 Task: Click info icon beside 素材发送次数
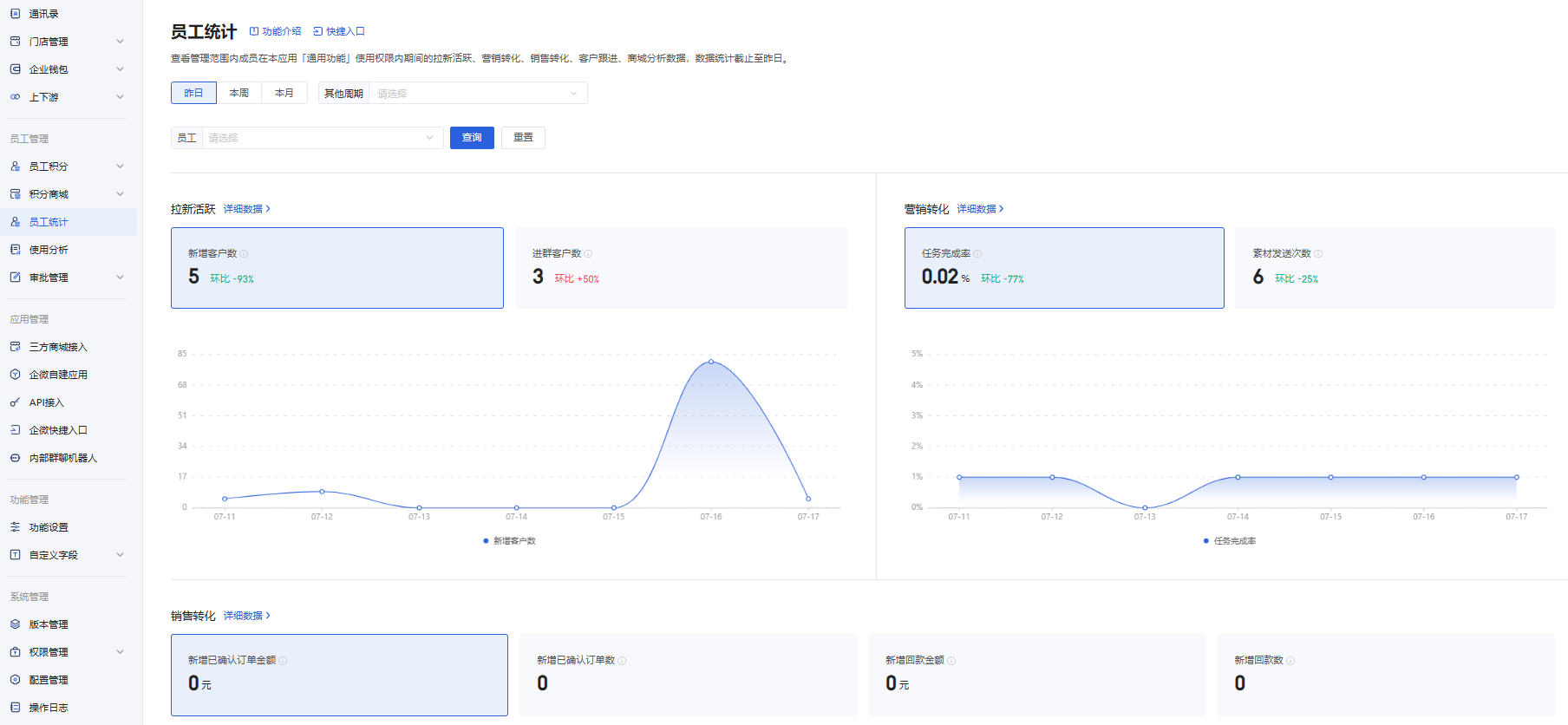(x=1318, y=254)
